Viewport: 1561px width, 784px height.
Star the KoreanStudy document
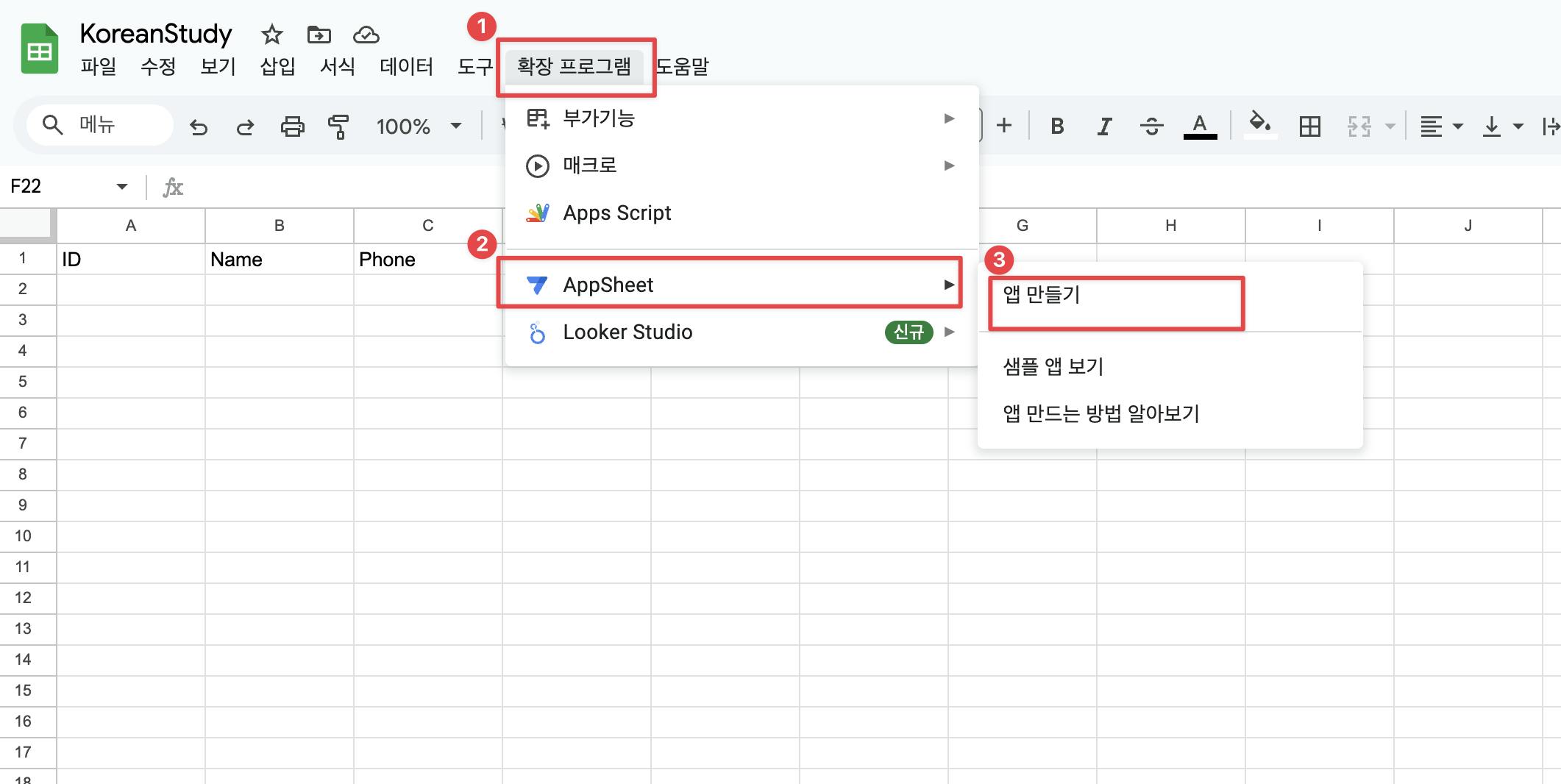[271, 35]
